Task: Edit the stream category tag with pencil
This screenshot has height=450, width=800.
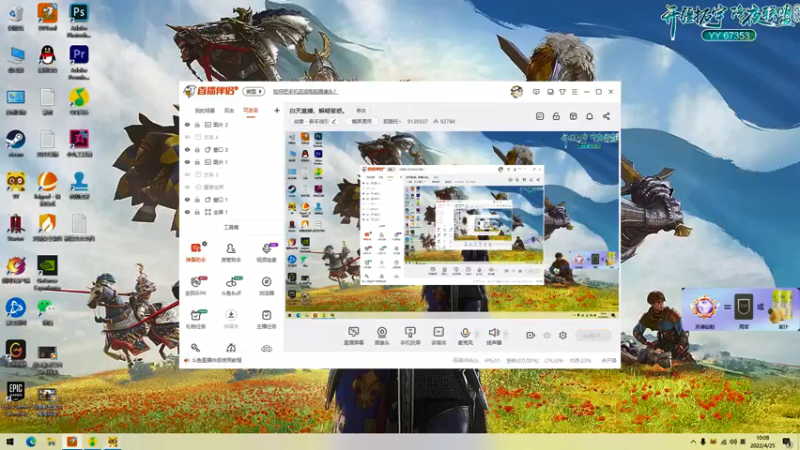Action: pos(334,121)
